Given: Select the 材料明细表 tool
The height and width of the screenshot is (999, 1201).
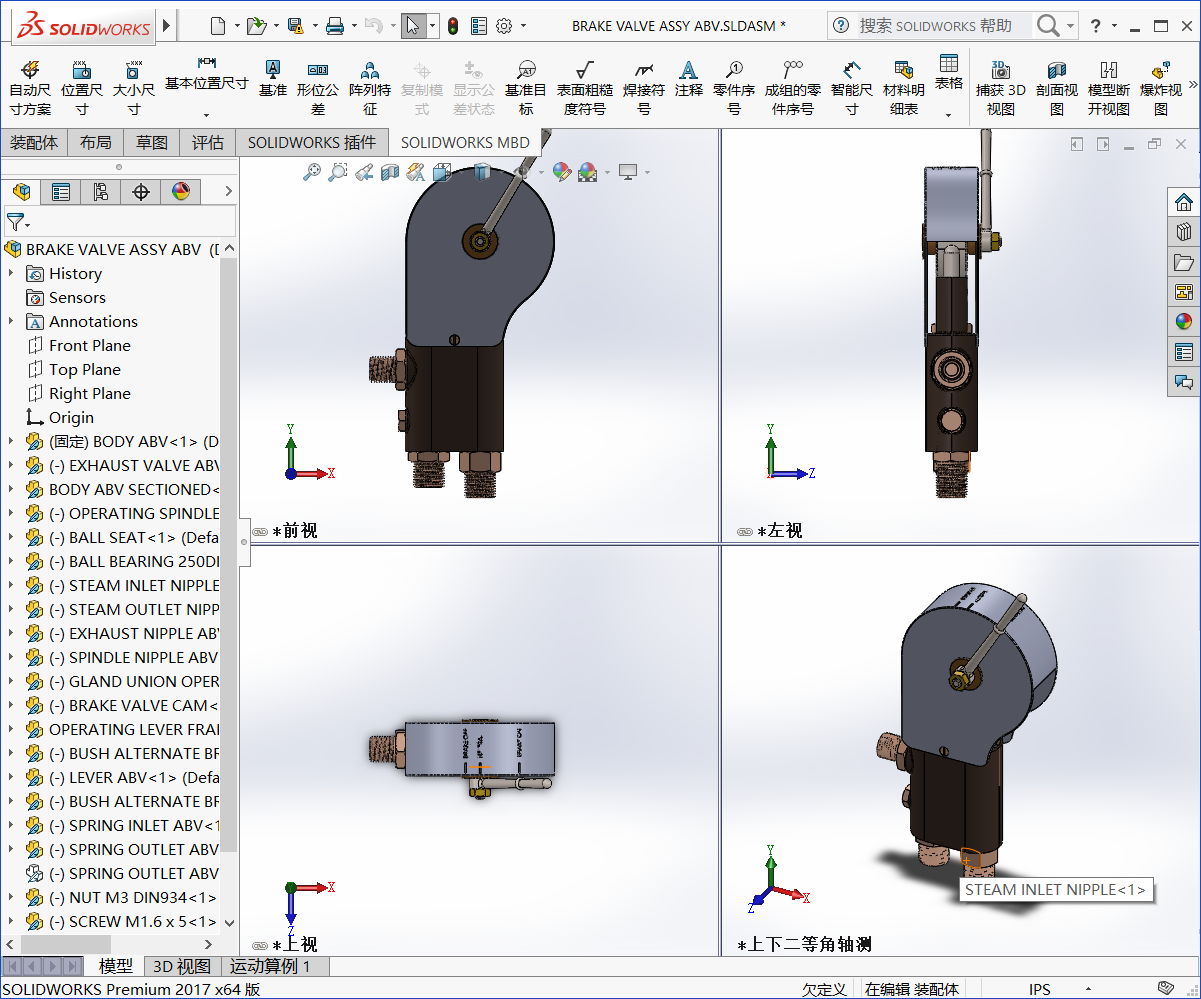Looking at the screenshot, I should point(903,86).
